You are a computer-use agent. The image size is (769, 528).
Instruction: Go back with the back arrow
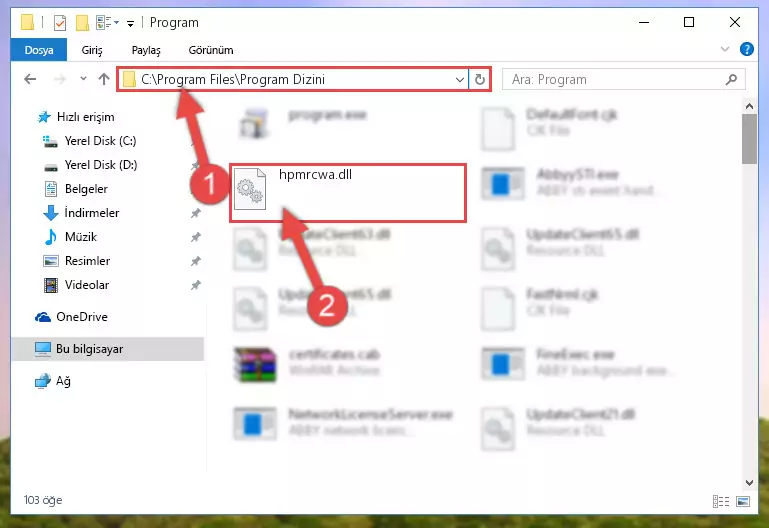point(30,79)
